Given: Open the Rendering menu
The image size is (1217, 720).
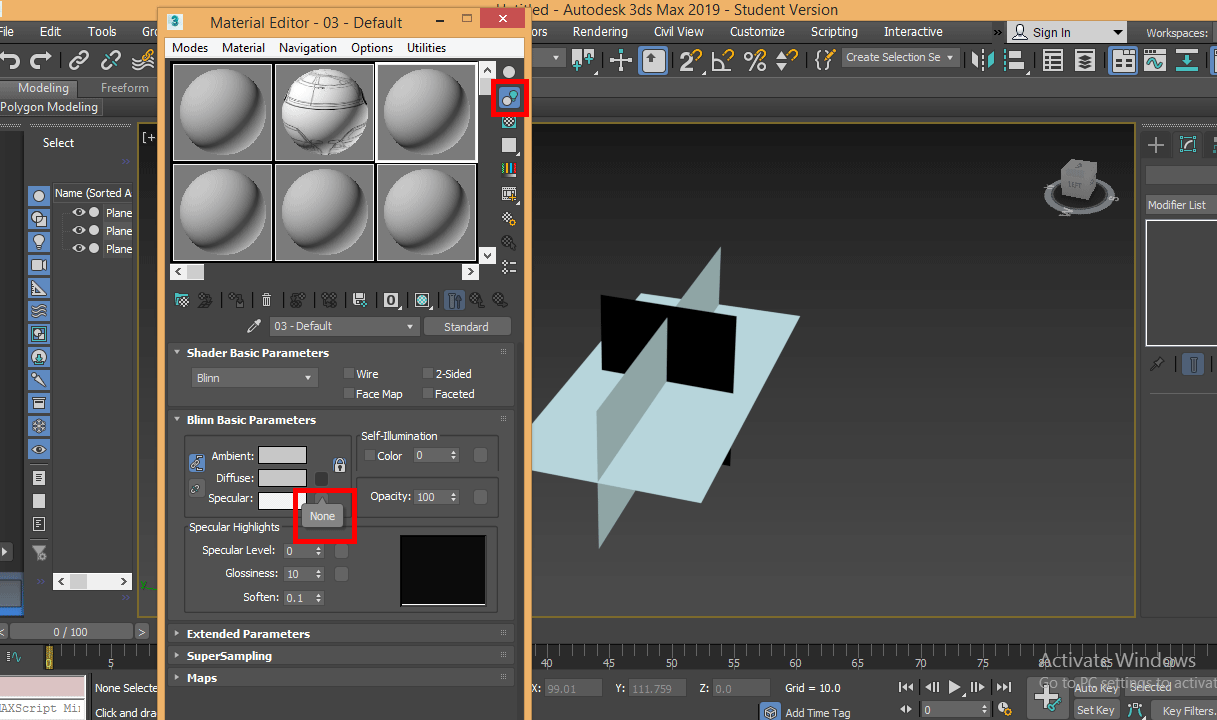Looking at the screenshot, I should (x=600, y=32).
